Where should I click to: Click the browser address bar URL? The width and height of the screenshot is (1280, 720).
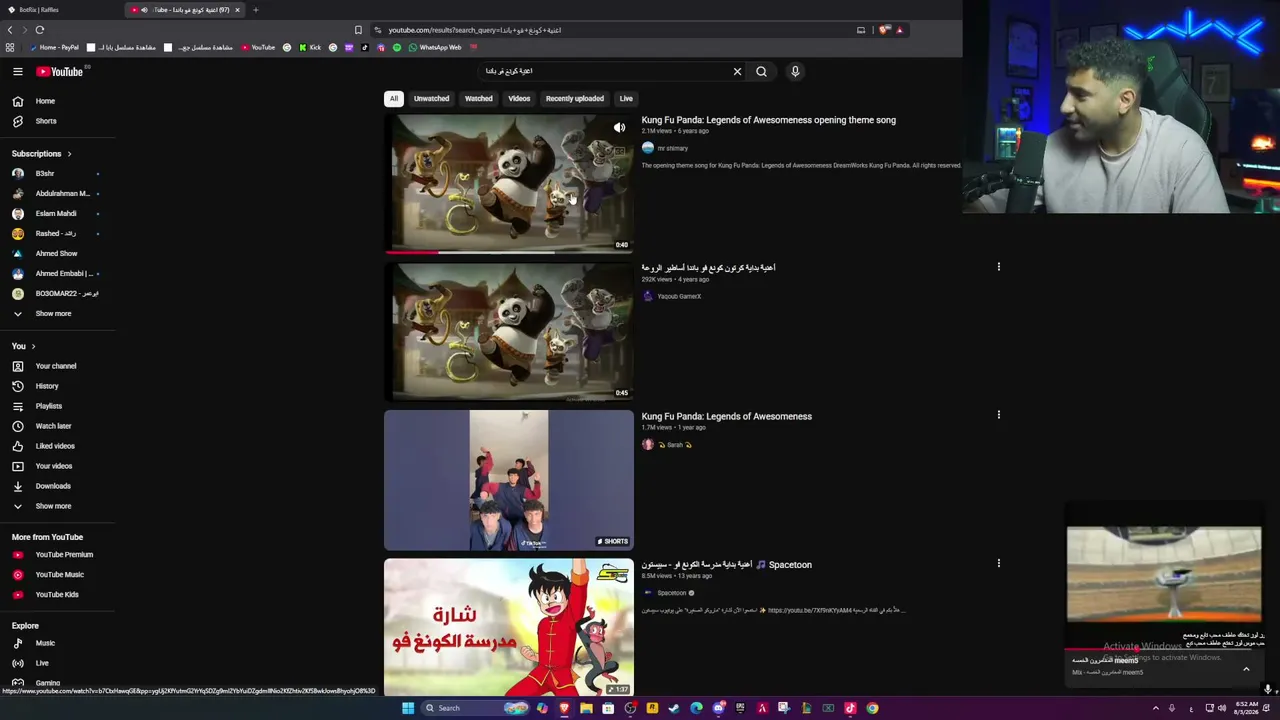pos(475,30)
